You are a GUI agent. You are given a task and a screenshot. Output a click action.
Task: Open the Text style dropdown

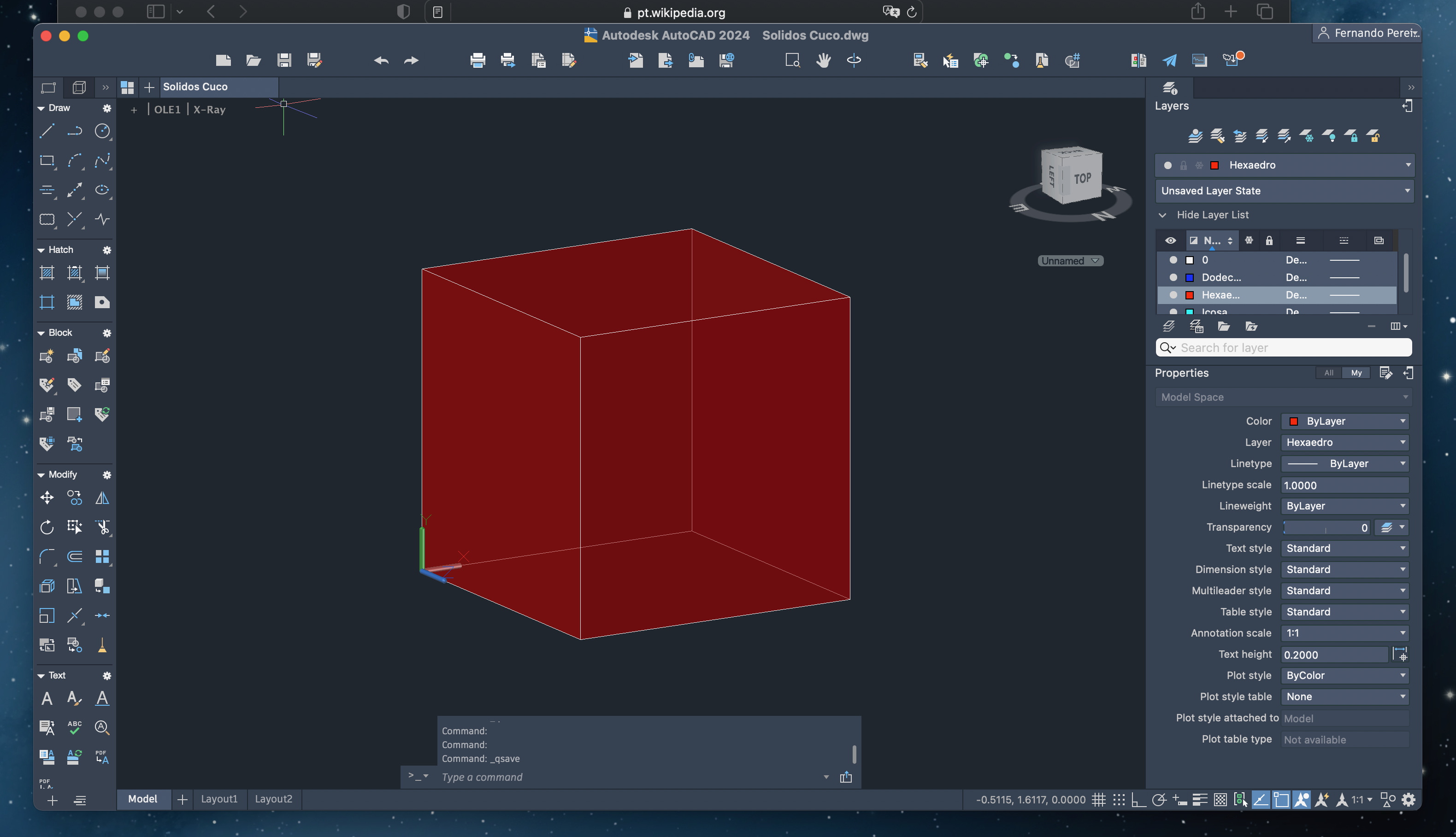[1345, 549]
